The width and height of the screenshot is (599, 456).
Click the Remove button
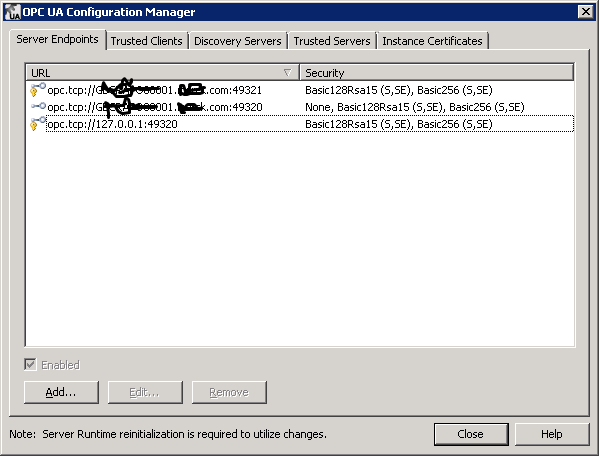[229, 392]
